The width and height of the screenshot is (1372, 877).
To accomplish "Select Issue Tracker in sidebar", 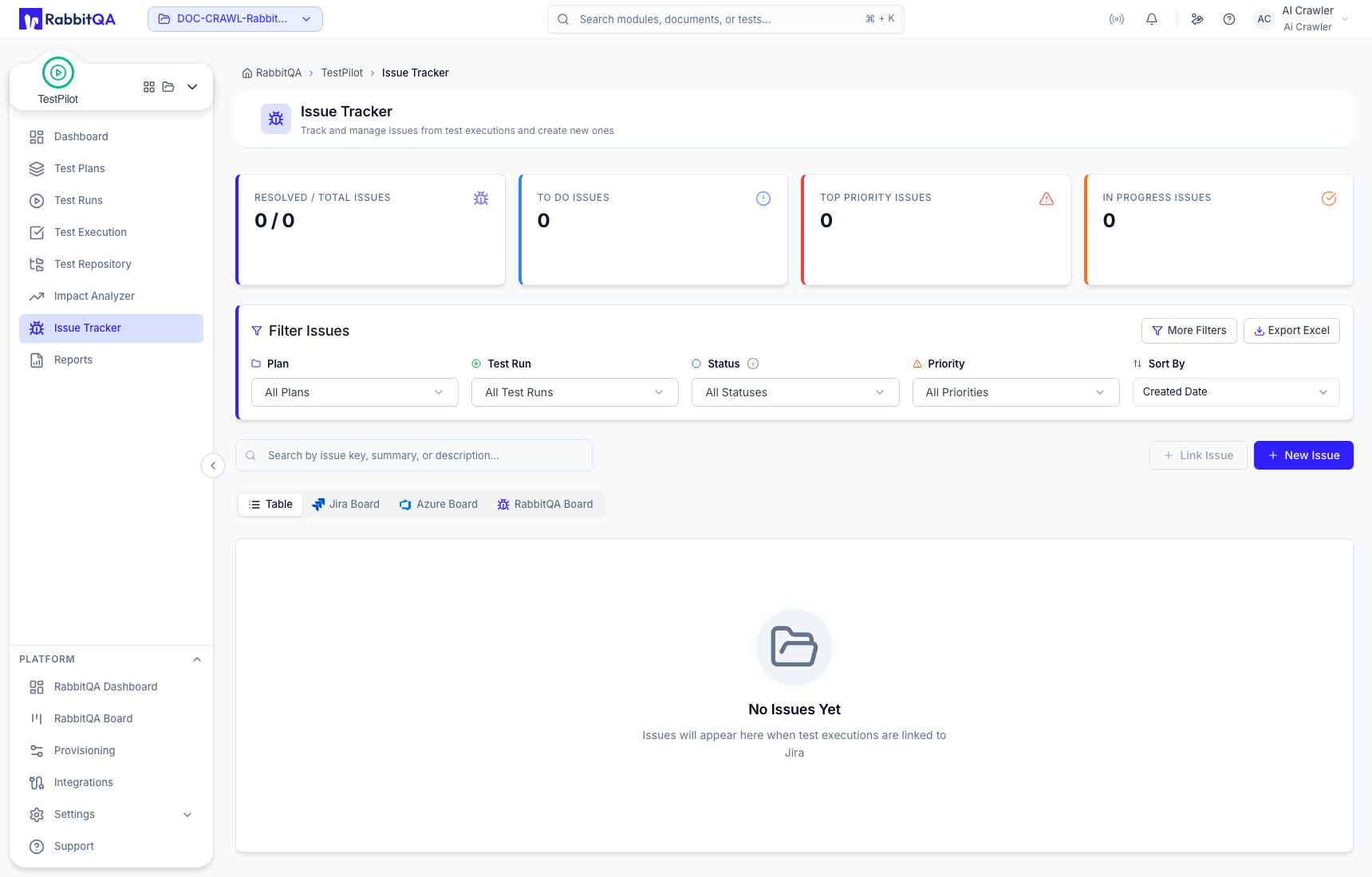I will [x=111, y=328].
